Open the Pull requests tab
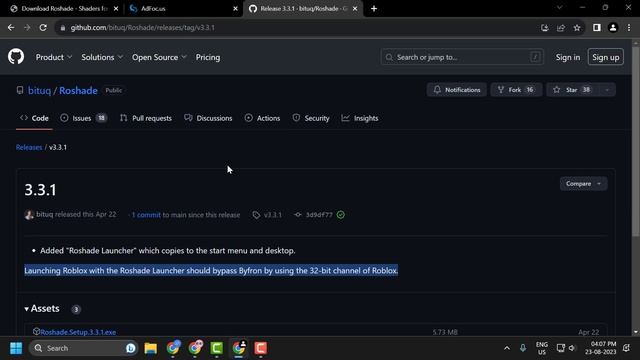 click(x=146, y=118)
